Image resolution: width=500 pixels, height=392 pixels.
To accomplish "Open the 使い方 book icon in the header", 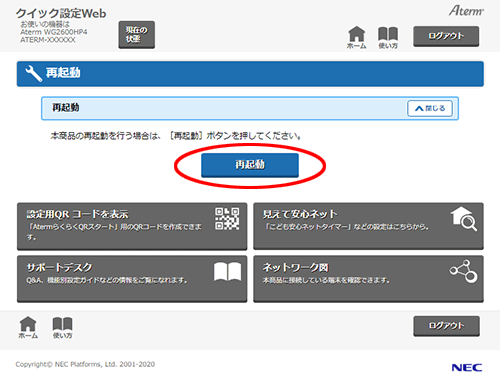I will click(388, 37).
